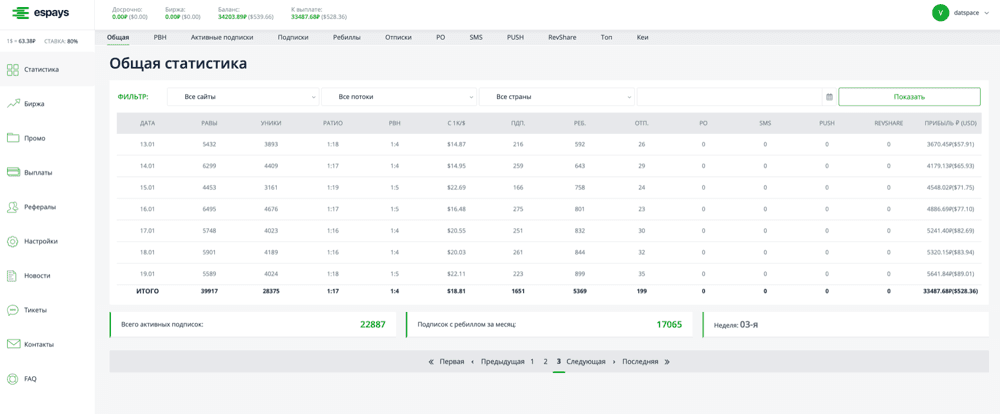
Task: Go to the Последняя page link
Action: click(640, 362)
